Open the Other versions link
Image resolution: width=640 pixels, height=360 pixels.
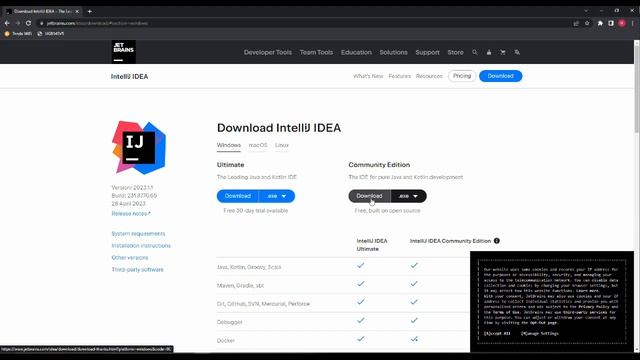[130, 258]
